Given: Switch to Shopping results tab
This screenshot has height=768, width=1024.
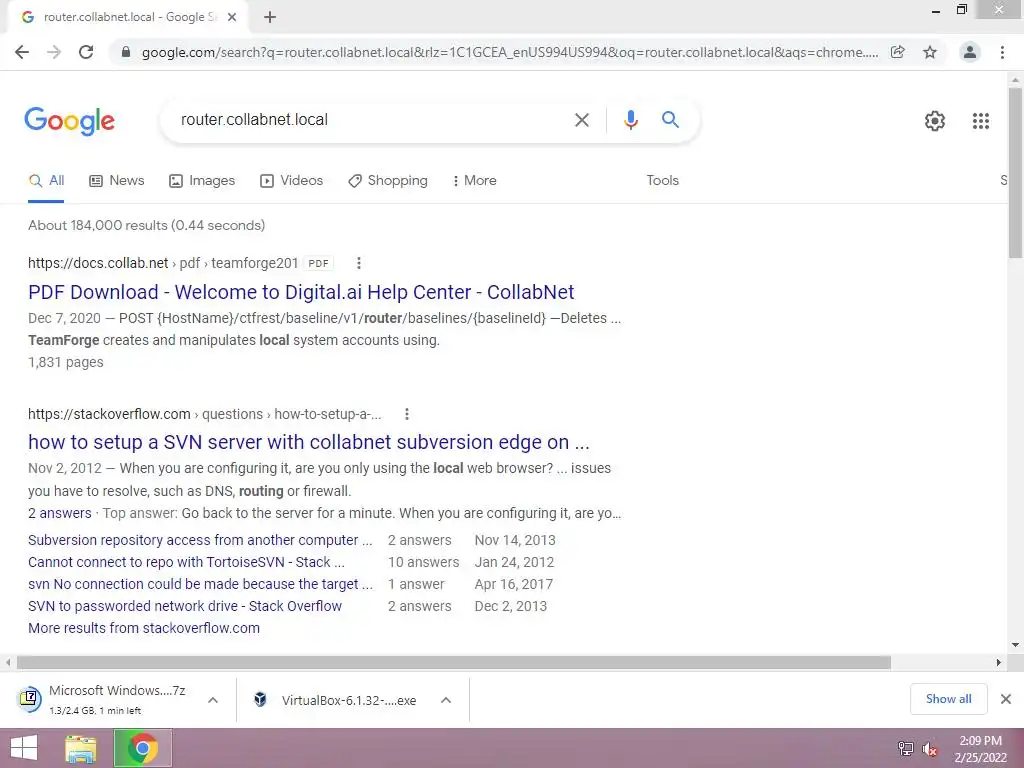Looking at the screenshot, I should pos(388,181).
